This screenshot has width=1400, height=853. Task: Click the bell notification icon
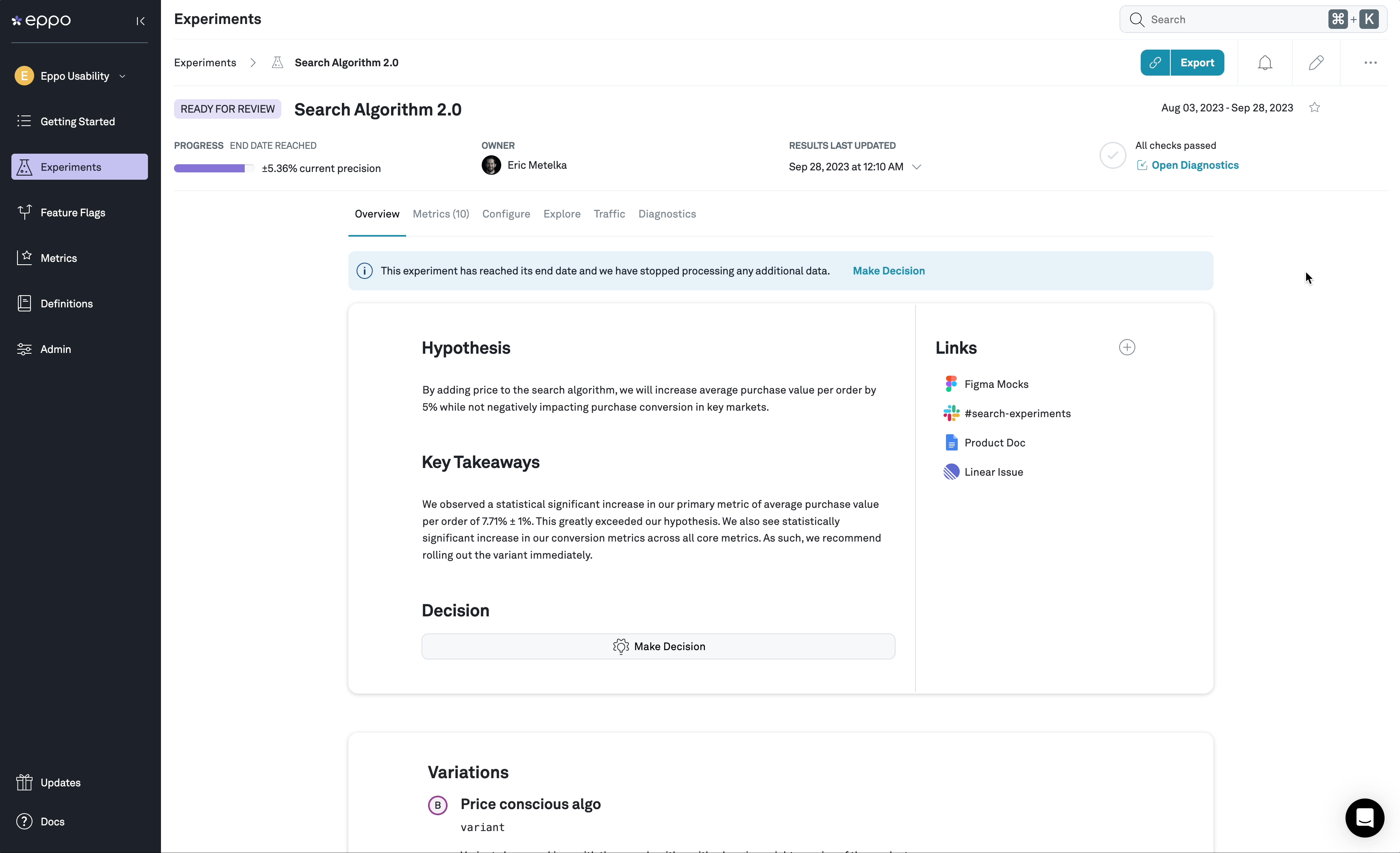point(1266,62)
